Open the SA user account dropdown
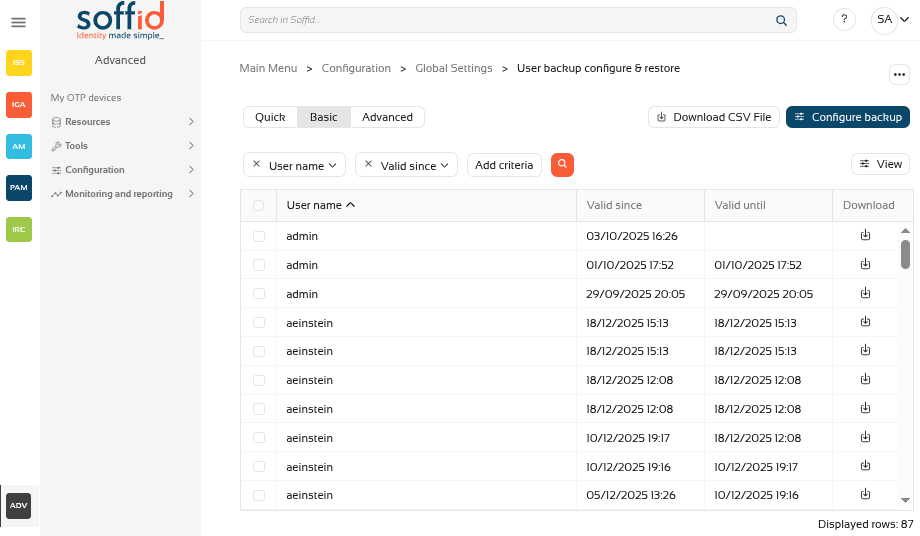The height and width of the screenshot is (536, 920). [890, 20]
